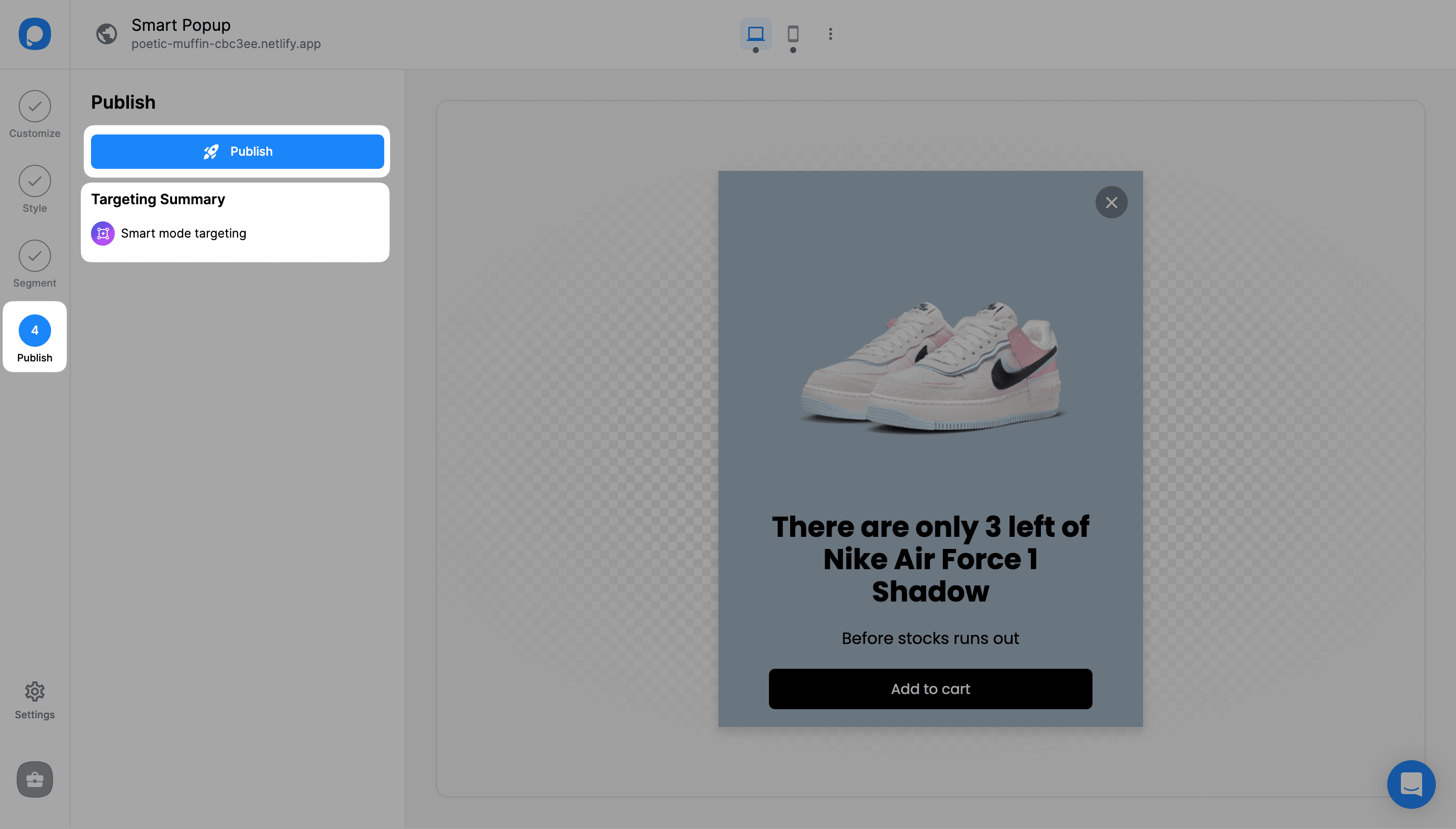Open the Style step in the sidebar
This screenshot has width=1456, height=829.
pyautogui.click(x=34, y=189)
